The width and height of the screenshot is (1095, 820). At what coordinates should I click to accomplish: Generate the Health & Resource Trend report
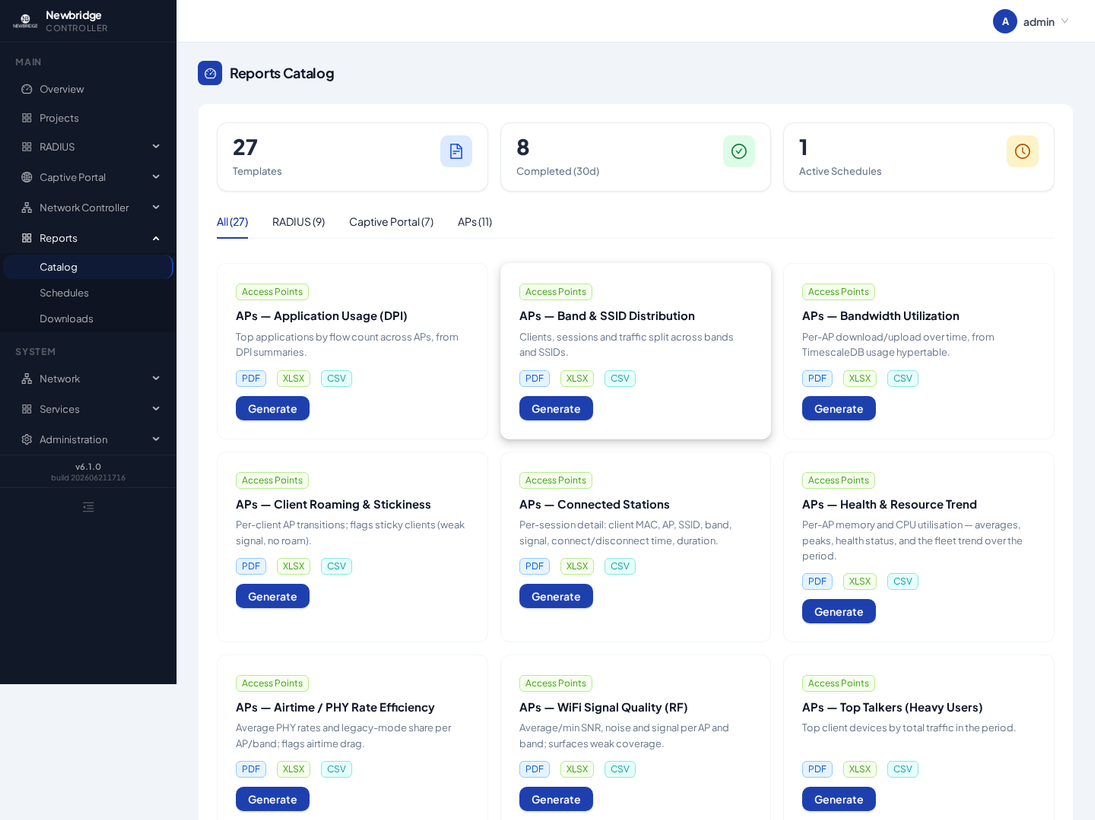[839, 612]
